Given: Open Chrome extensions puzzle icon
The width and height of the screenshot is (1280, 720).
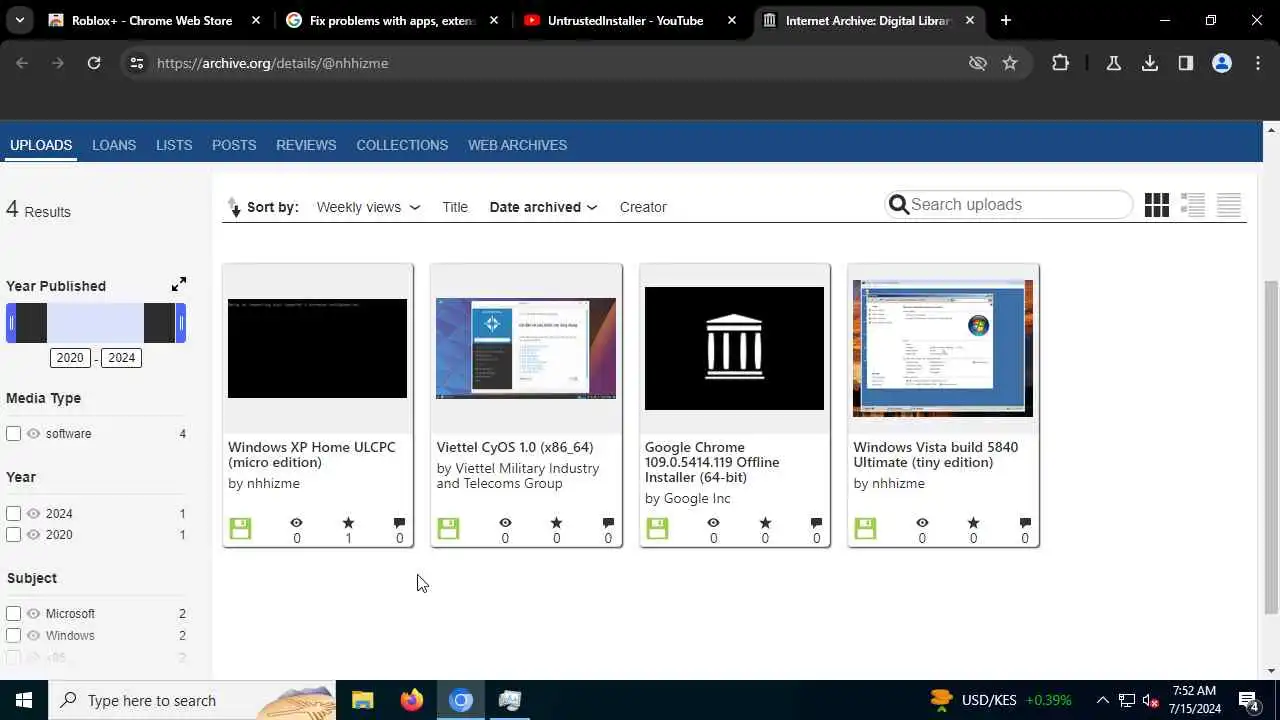Looking at the screenshot, I should click(x=1060, y=63).
